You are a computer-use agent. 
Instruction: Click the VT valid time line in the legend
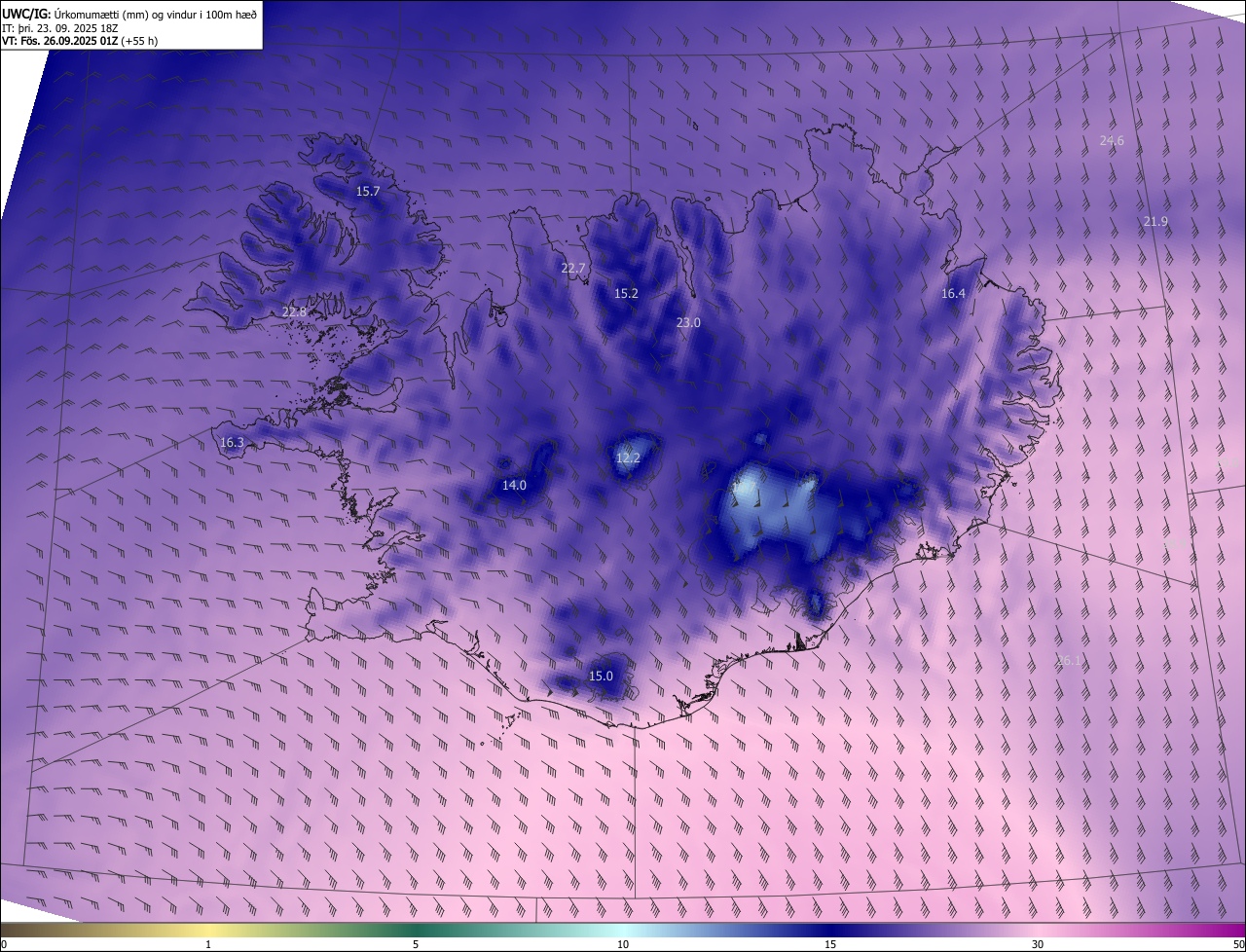(80, 41)
